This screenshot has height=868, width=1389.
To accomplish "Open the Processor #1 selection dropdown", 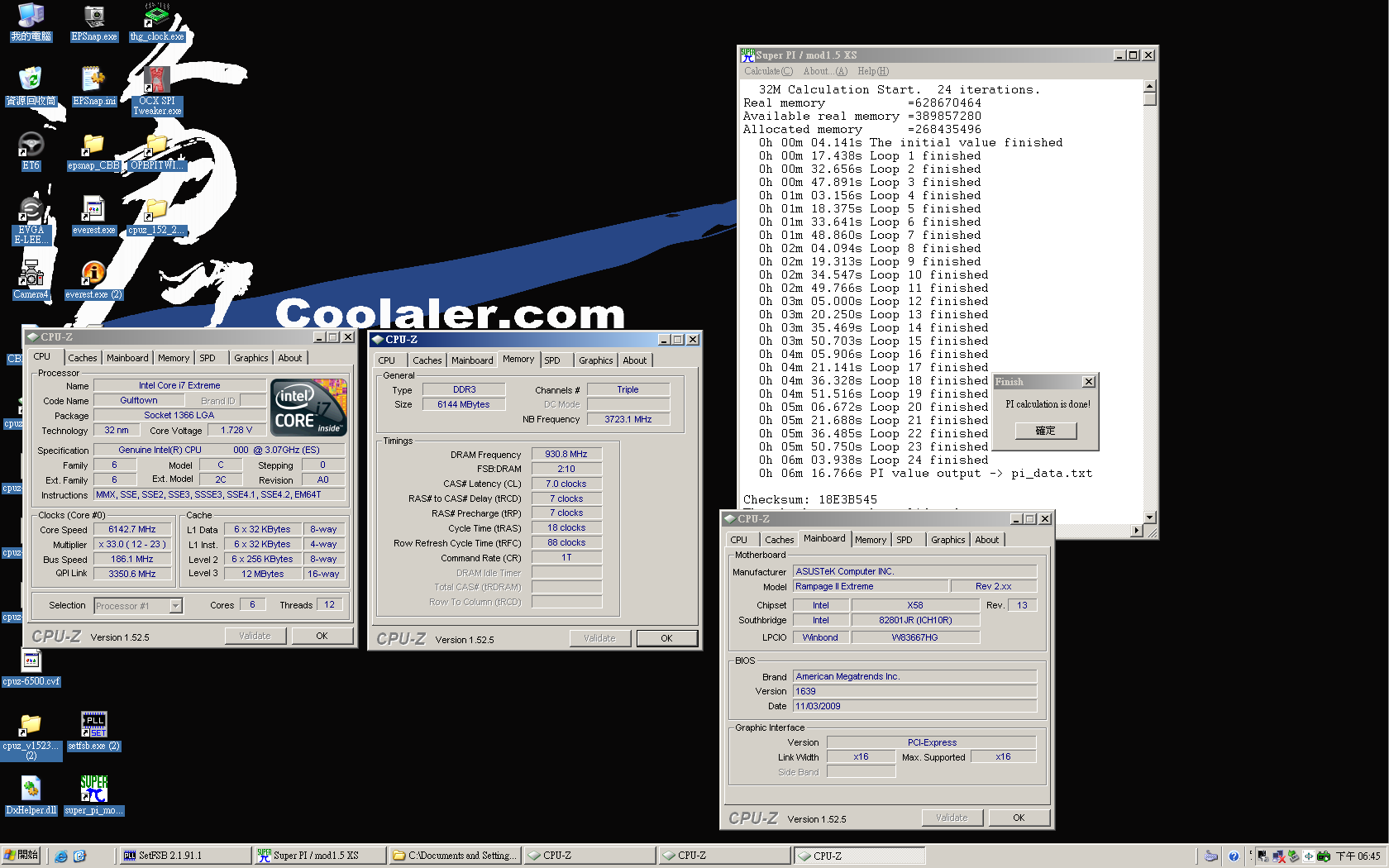I will coord(138,606).
